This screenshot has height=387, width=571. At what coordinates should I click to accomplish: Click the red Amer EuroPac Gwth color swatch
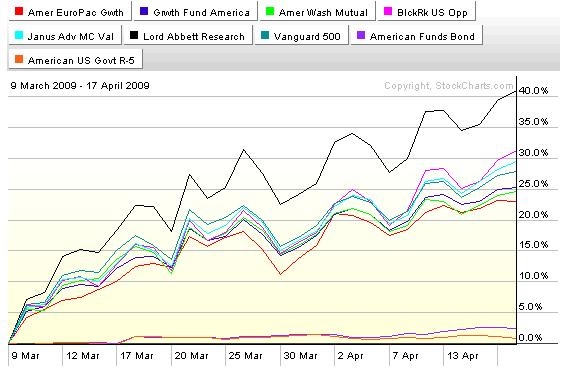pyautogui.click(x=19, y=11)
